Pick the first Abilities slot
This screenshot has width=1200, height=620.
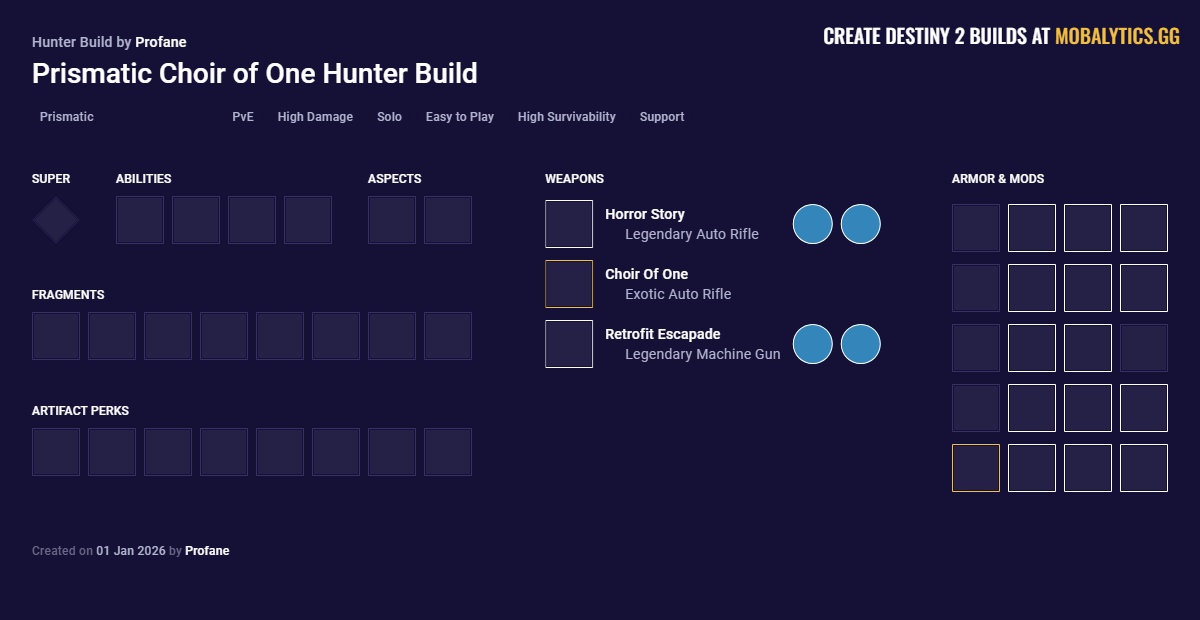tap(139, 219)
